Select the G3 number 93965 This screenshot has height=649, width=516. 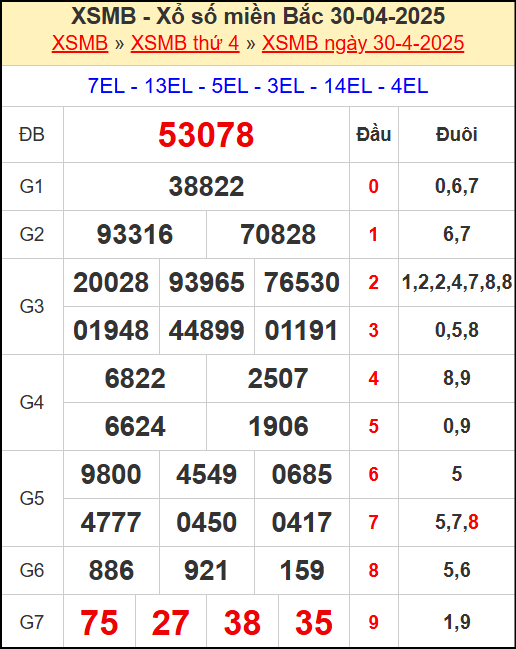tap(207, 282)
